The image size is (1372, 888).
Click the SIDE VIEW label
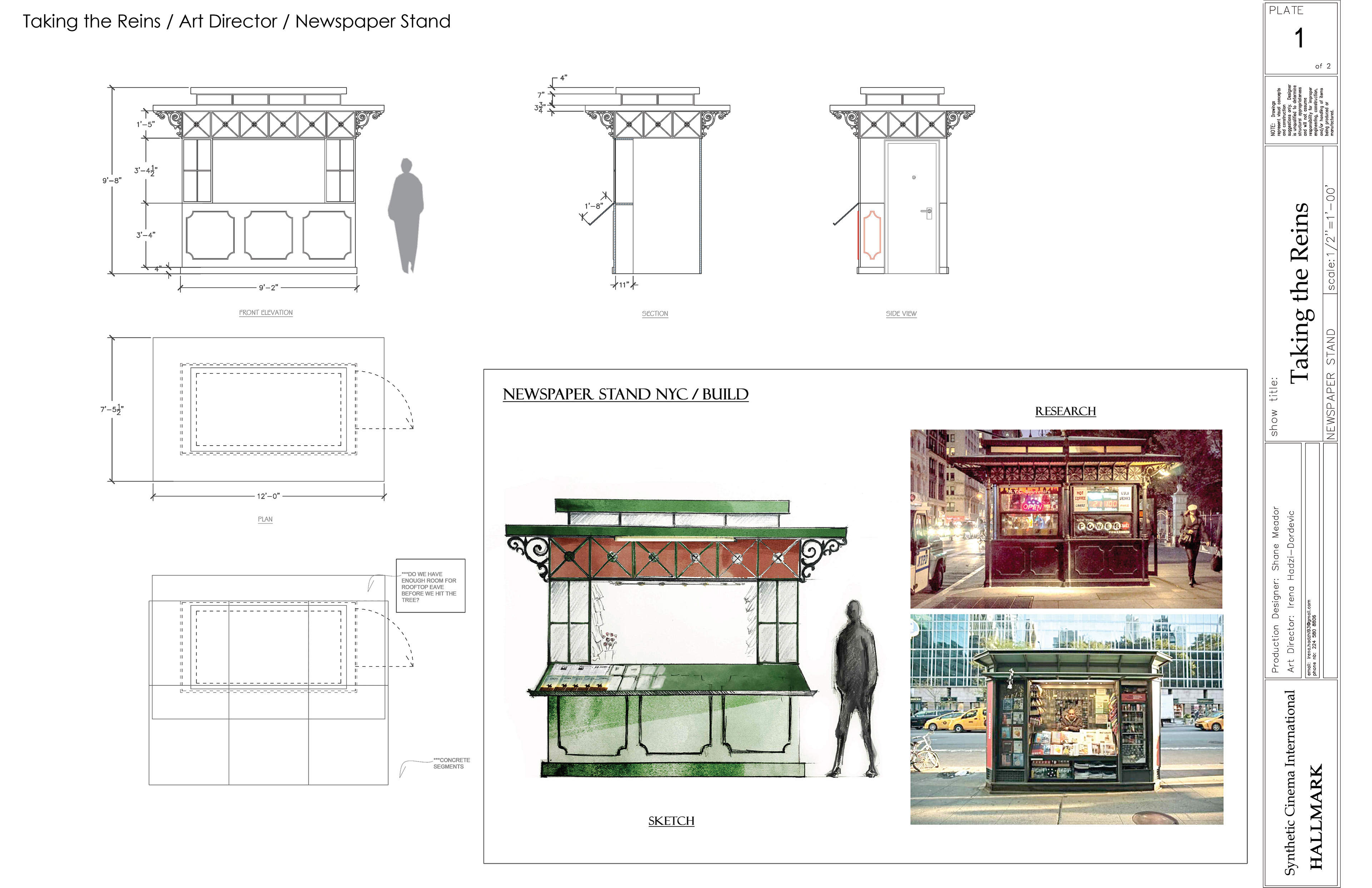pos(901,314)
